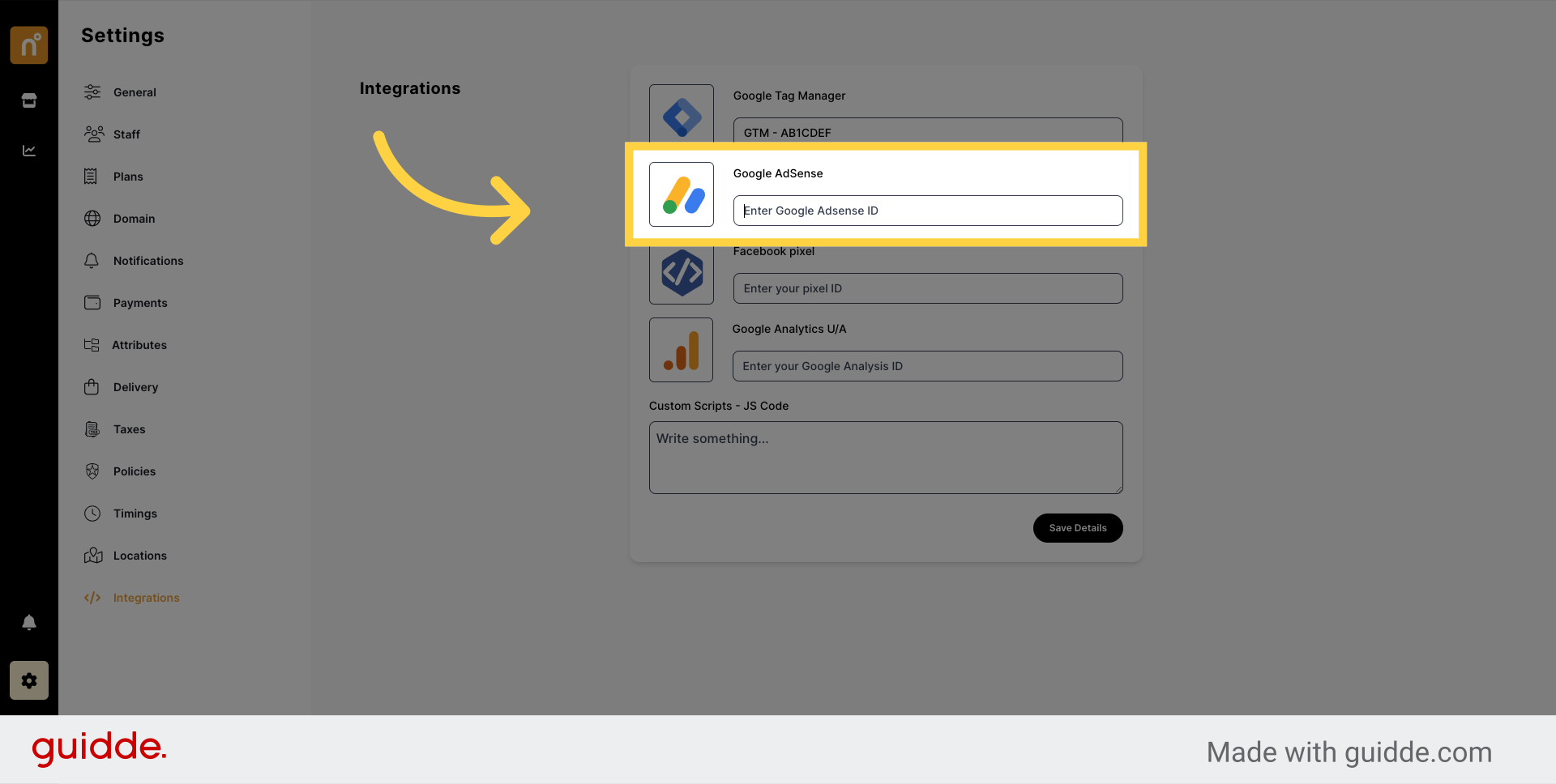Select Domain in settings menu
Viewport: 1556px width, 784px height.
click(134, 219)
